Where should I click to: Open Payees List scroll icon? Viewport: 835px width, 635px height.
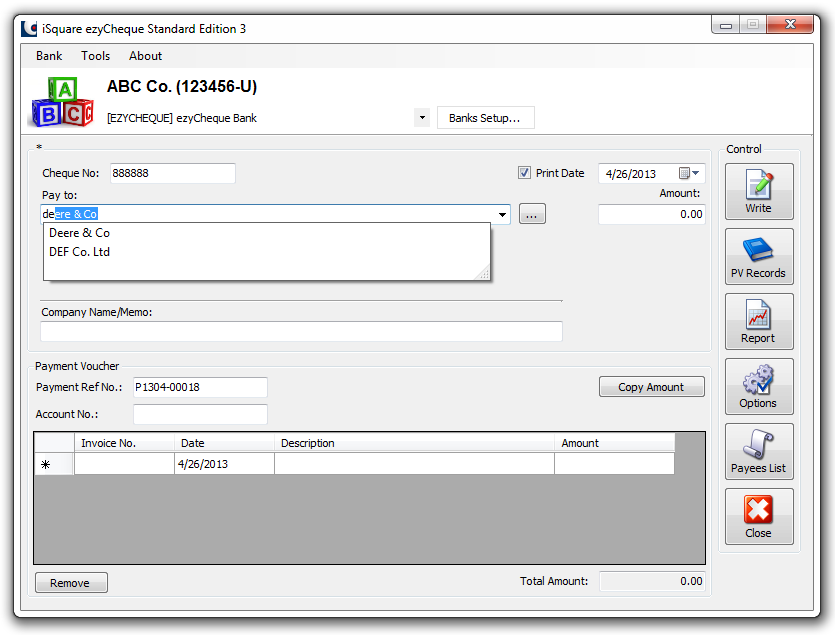pyautogui.click(x=759, y=452)
